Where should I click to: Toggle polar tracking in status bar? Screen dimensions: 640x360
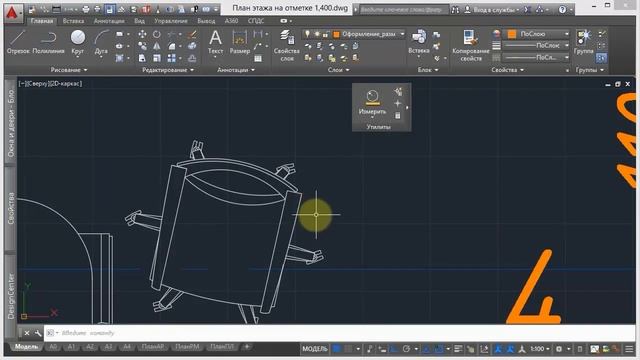(406, 349)
